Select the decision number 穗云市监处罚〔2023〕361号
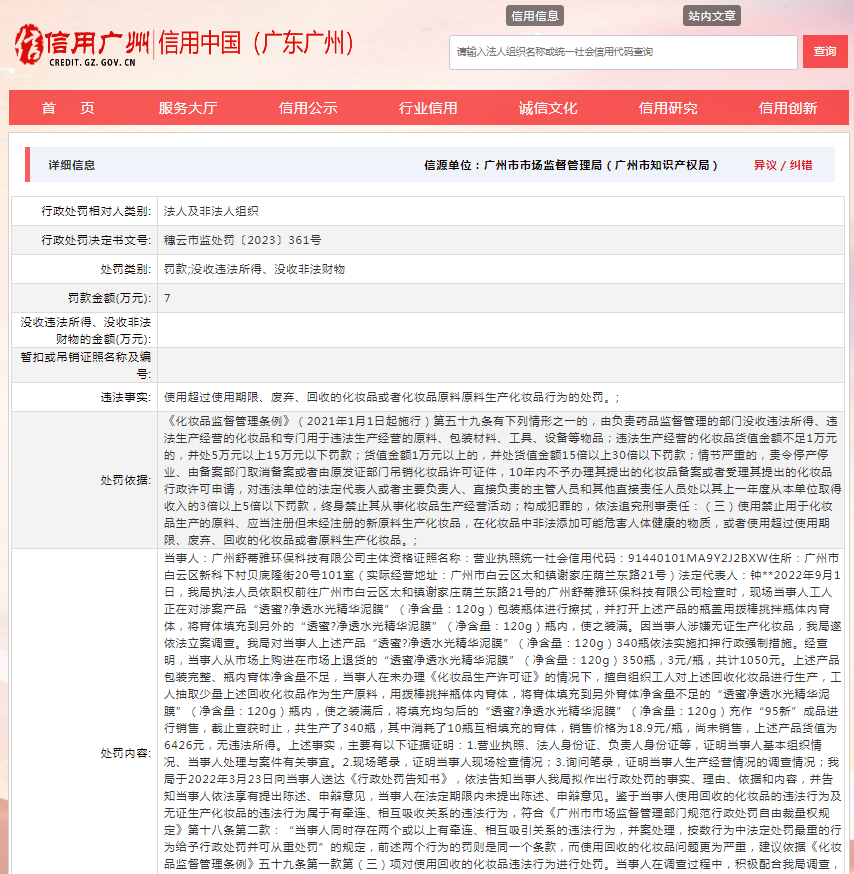The image size is (854, 874). pyautogui.click(x=243, y=240)
